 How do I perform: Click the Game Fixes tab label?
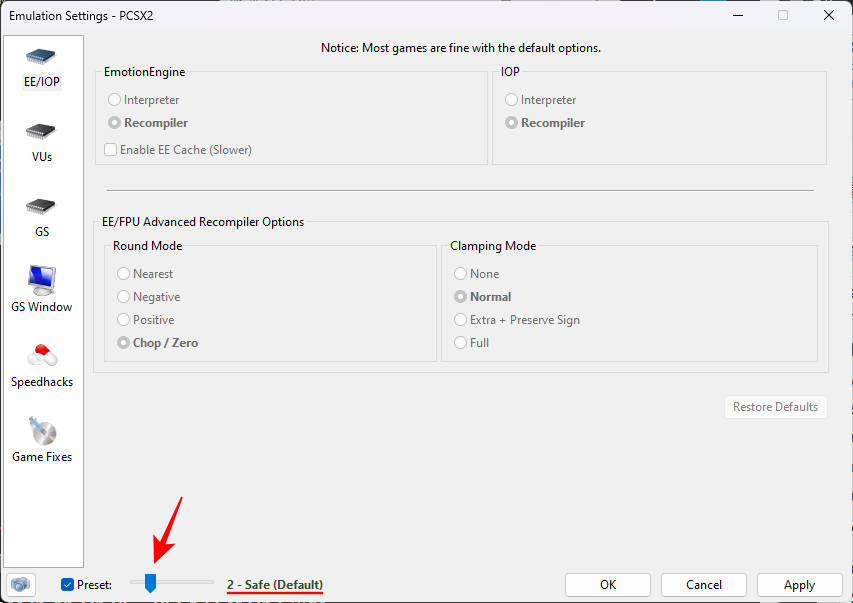[x=42, y=457]
